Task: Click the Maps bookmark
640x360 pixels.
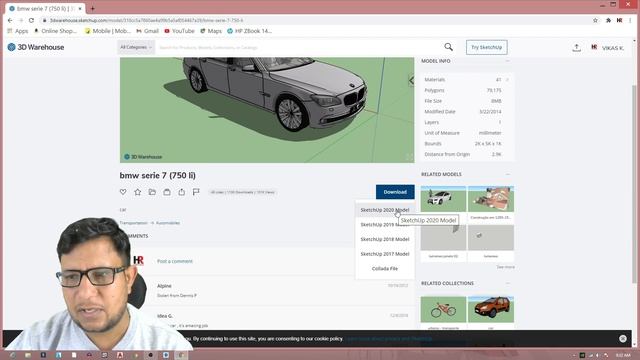Action: 211,31
